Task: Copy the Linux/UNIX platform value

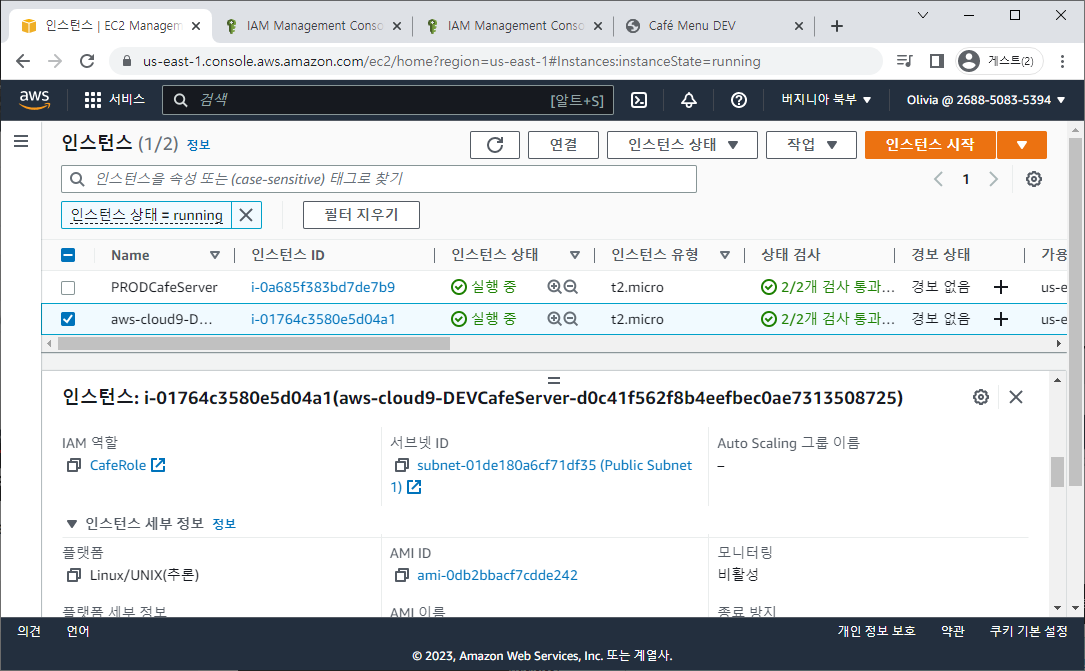Action: click(74, 576)
